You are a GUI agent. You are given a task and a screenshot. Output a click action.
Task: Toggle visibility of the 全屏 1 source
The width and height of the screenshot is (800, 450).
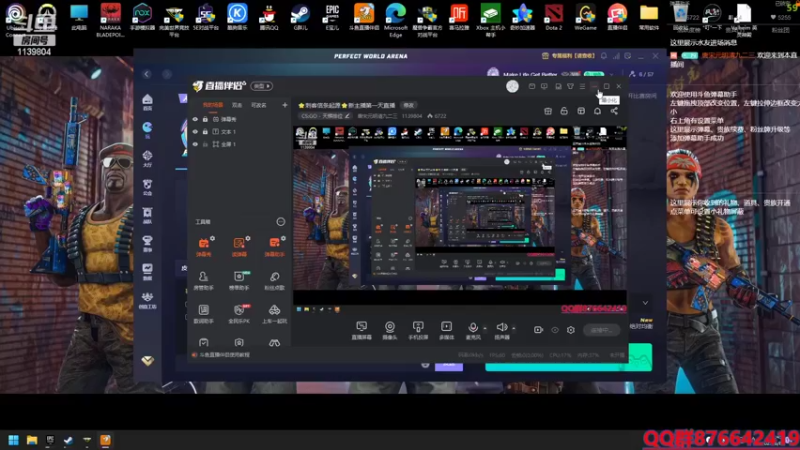point(195,144)
